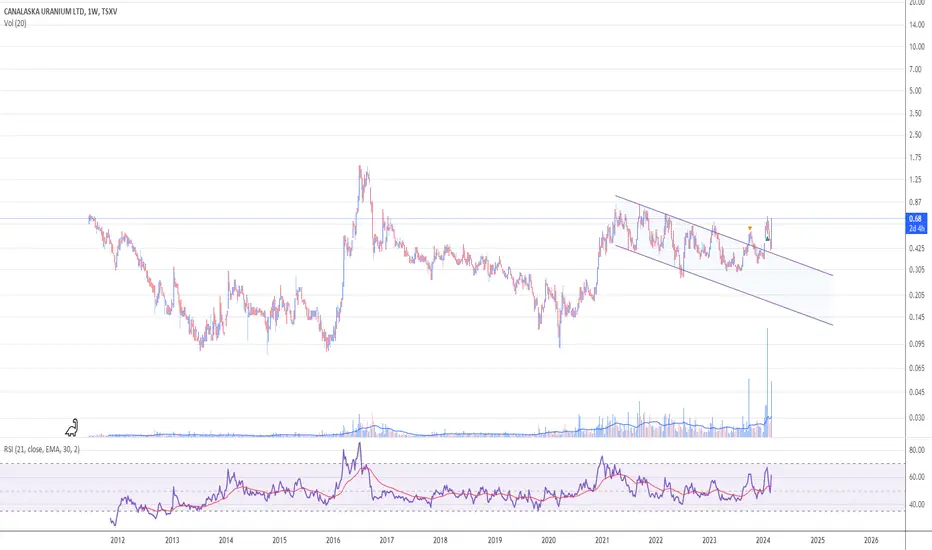Click the 0.030 price scale label
The image size is (932, 550).
click(x=917, y=417)
